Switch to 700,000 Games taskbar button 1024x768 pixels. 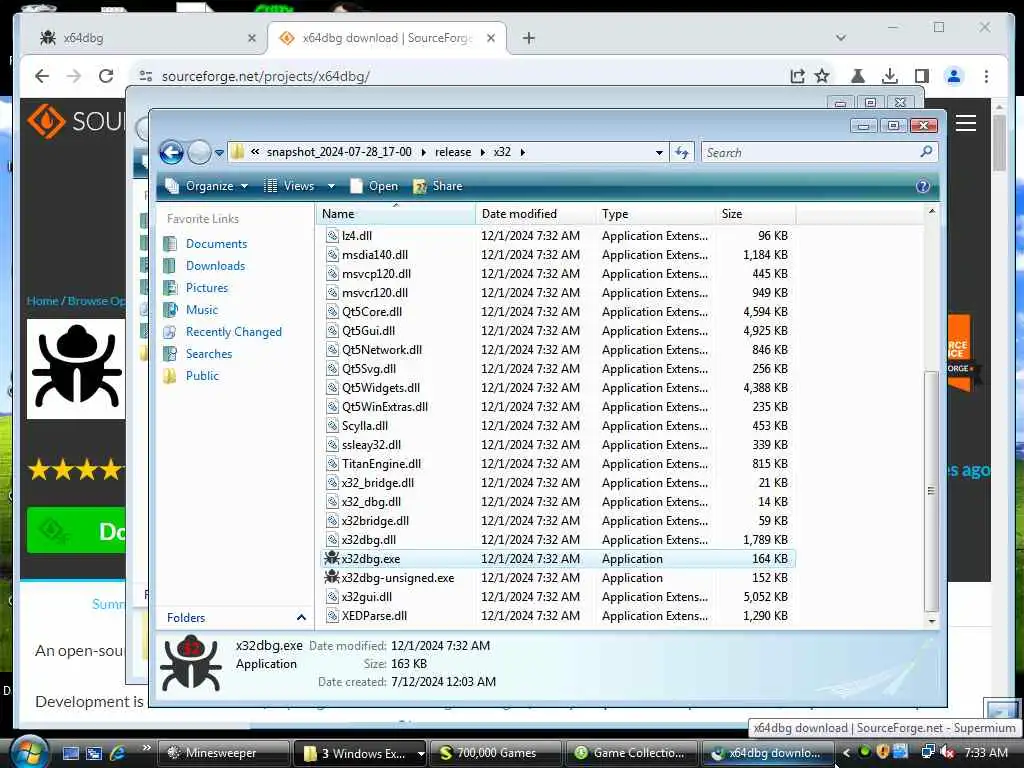[496, 753]
